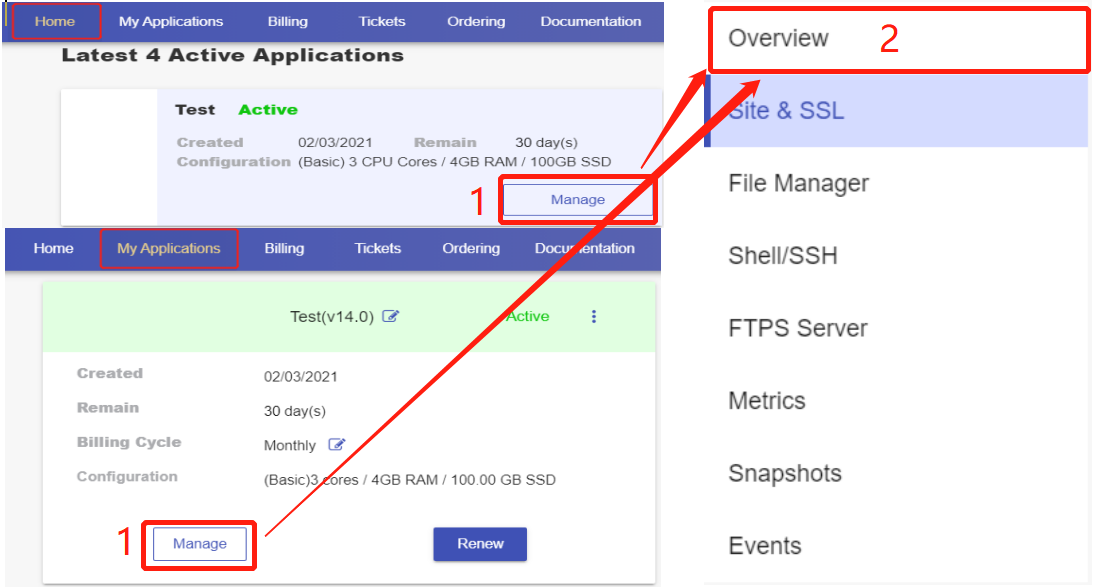
Task: Select FTPS Server menu entry
Action: pos(797,329)
